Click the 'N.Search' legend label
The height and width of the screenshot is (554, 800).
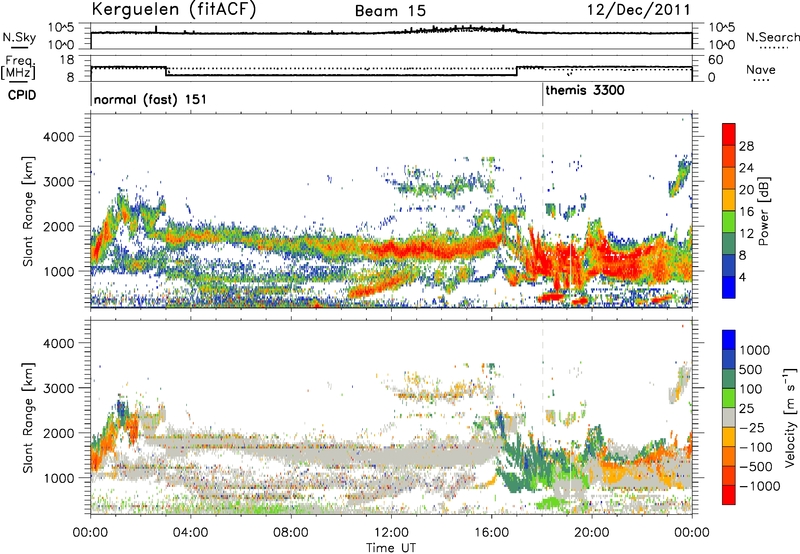coord(772,37)
